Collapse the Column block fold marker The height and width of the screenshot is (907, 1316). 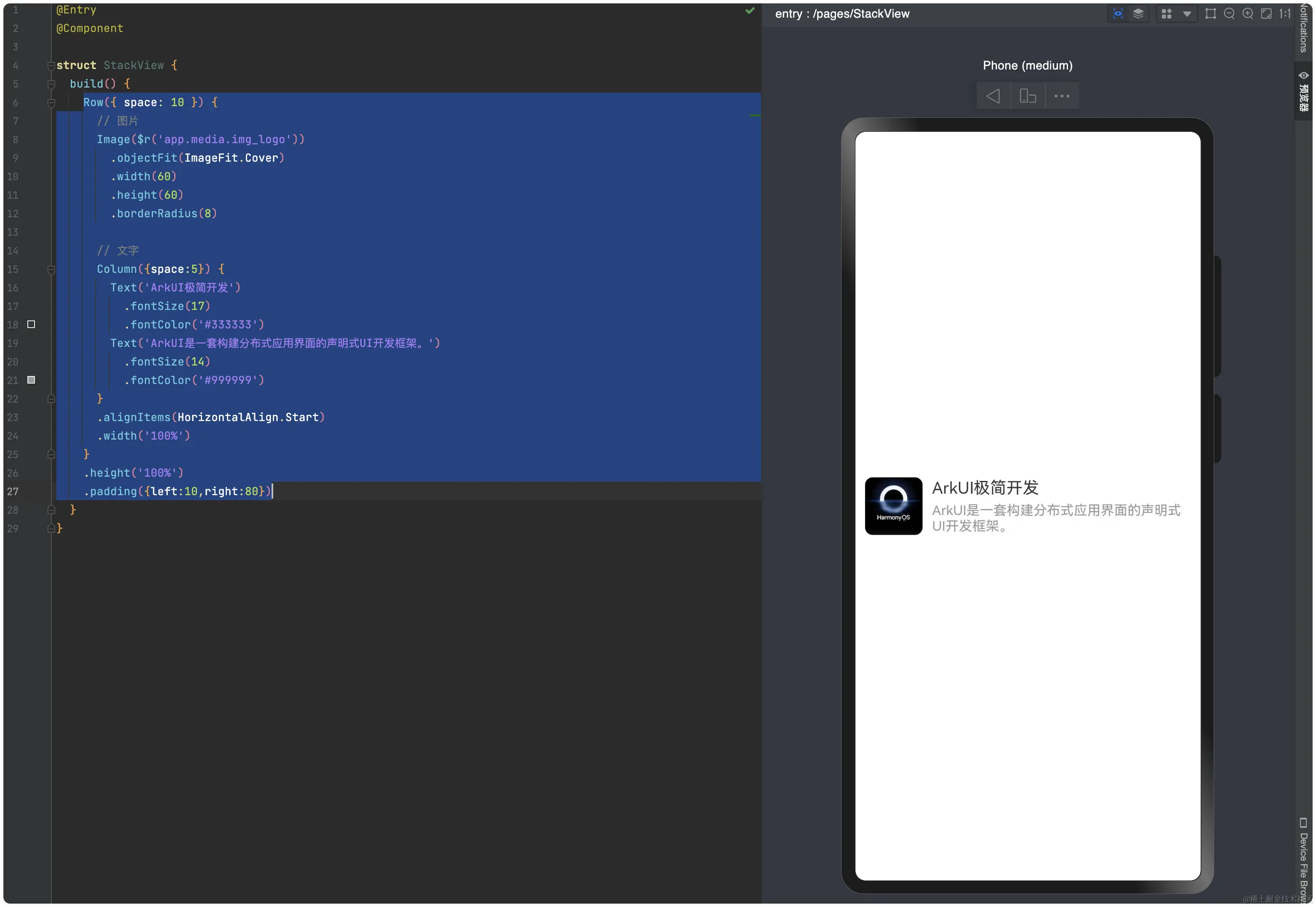(51, 269)
